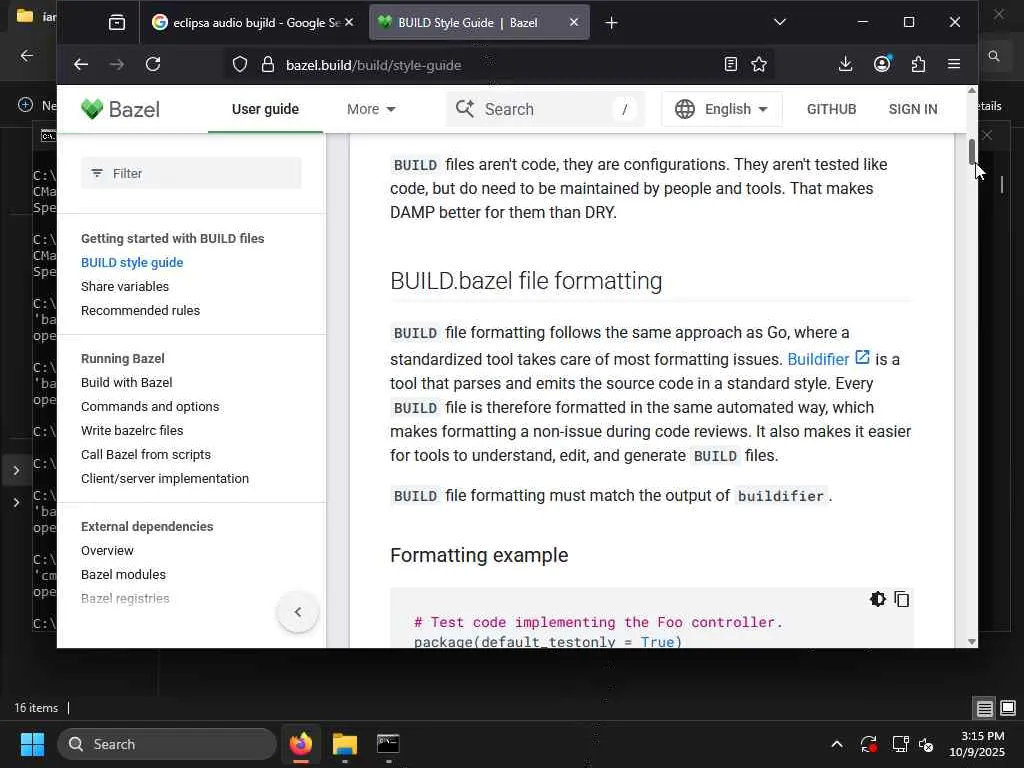
Task: Click SIGN IN
Action: point(913,109)
